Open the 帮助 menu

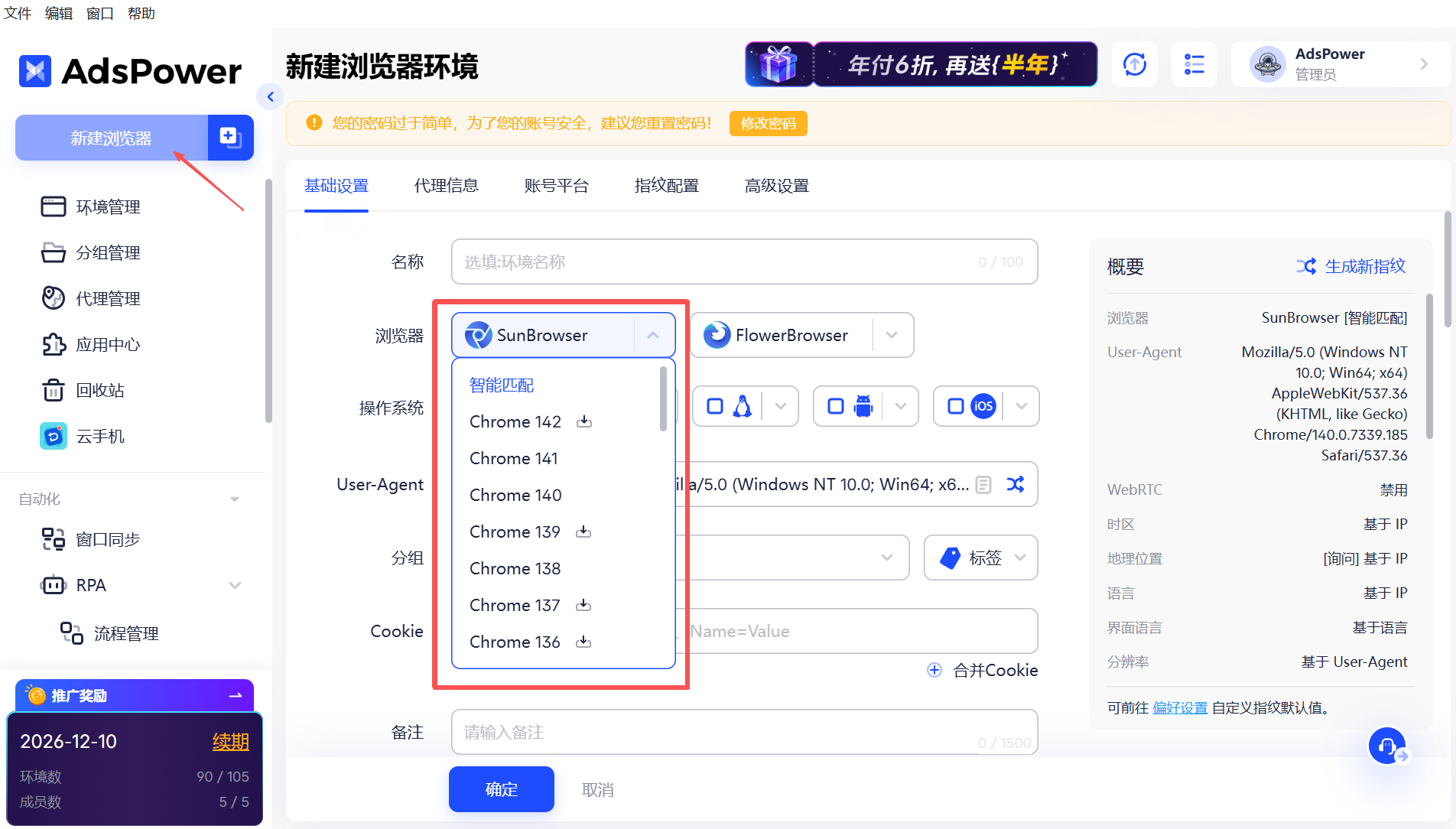click(141, 13)
